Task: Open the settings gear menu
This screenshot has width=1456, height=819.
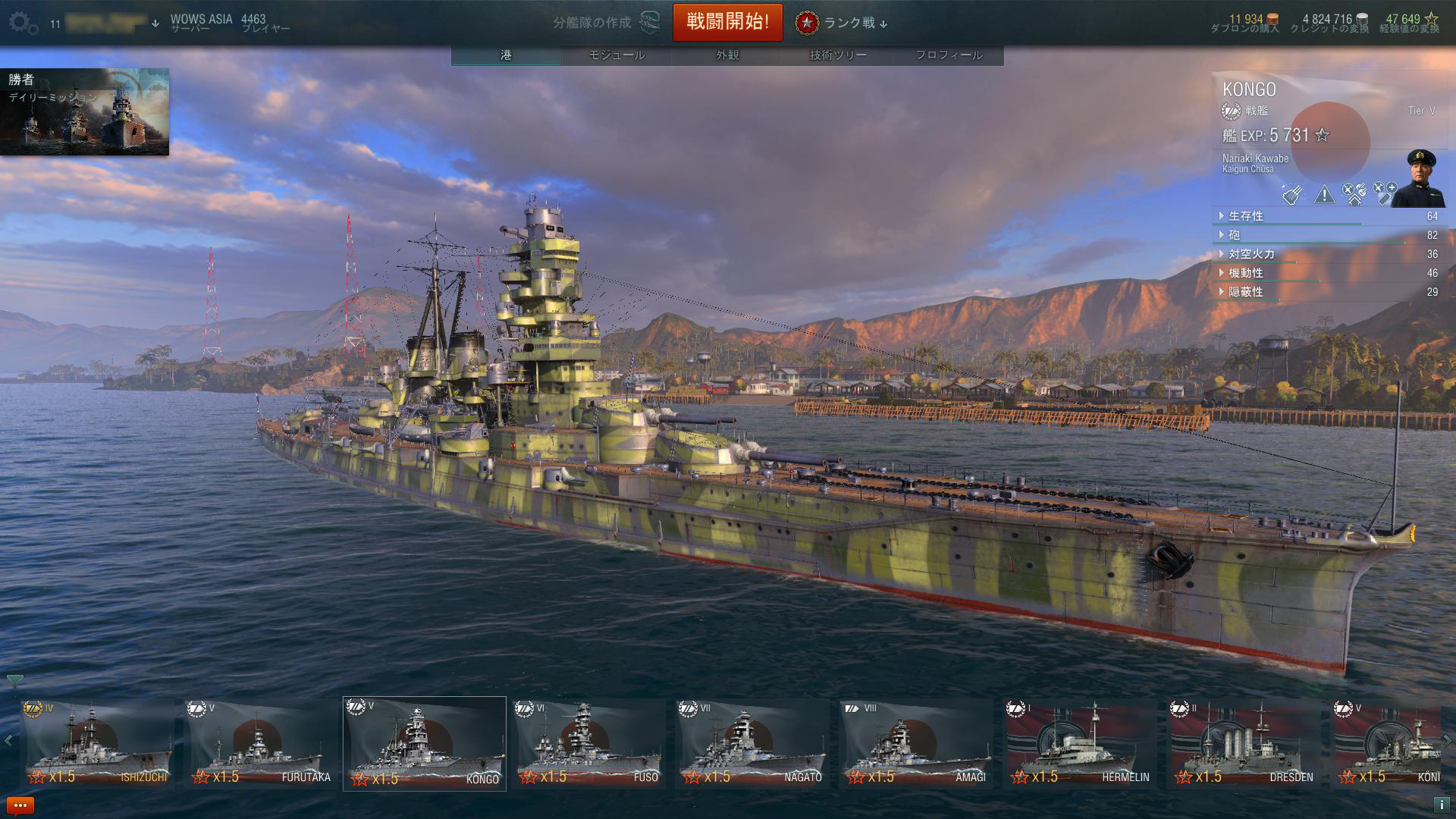Action: click(24, 23)
